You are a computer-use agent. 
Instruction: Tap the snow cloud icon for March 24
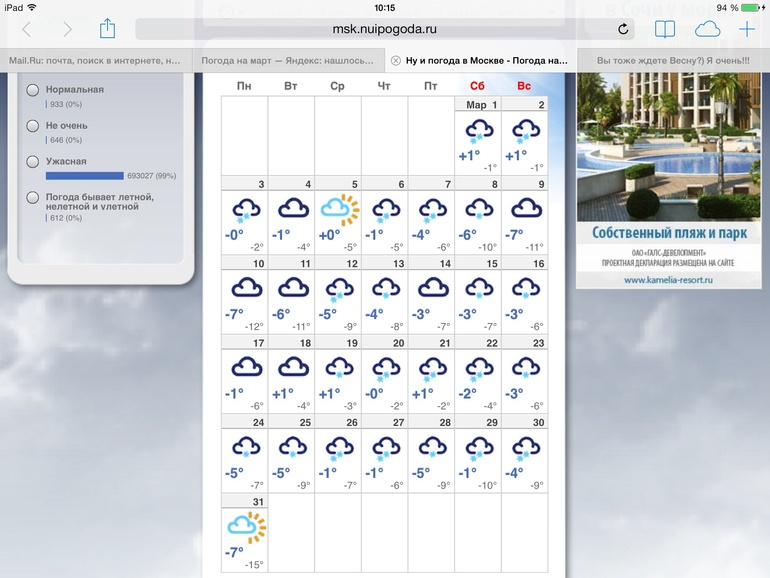click(x=246, y=448)
